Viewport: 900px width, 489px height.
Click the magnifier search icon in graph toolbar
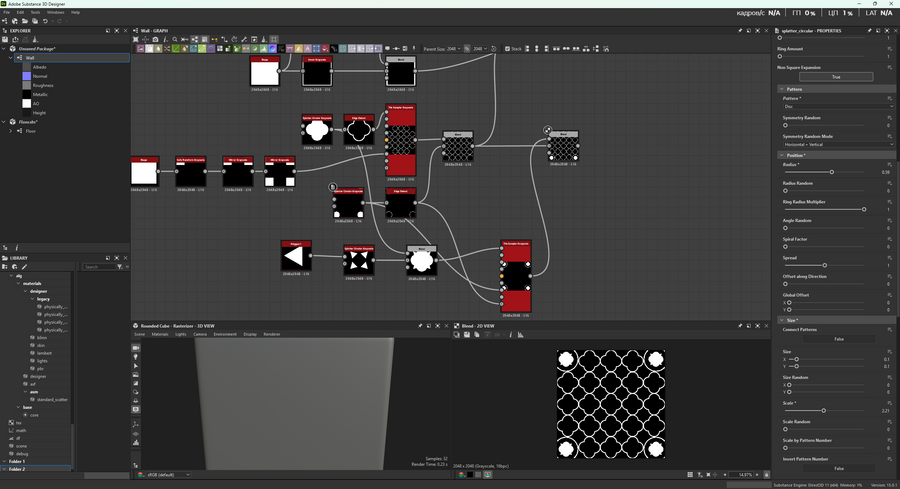point(175,40)
